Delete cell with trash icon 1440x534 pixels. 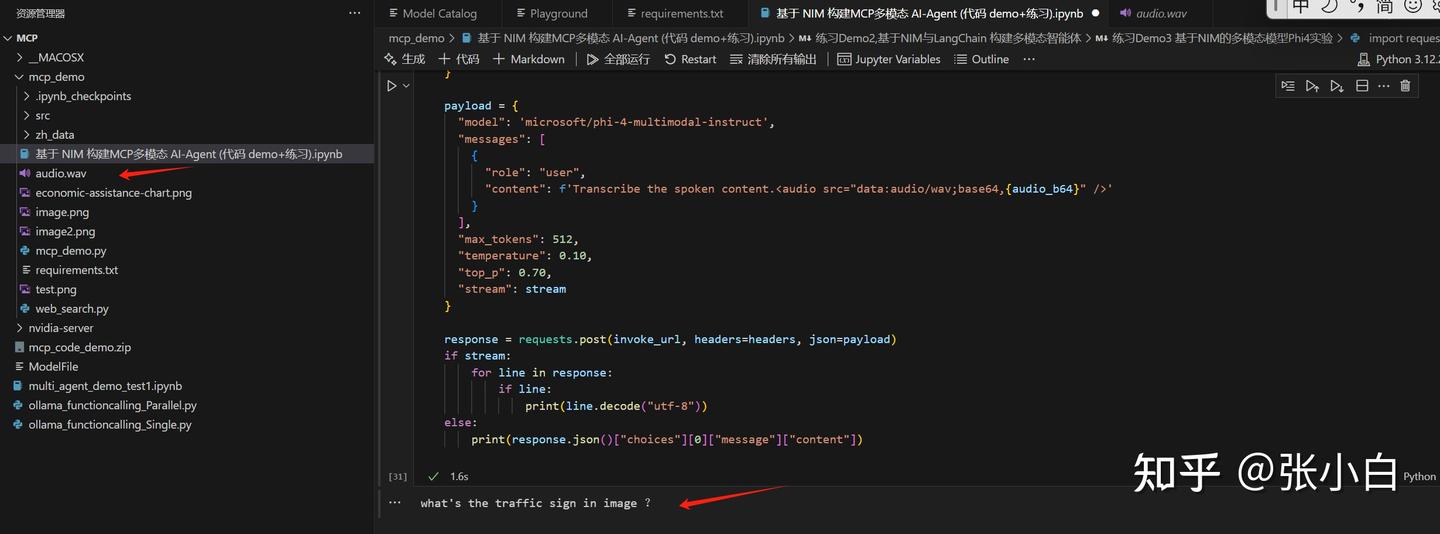coord(1405,86)
